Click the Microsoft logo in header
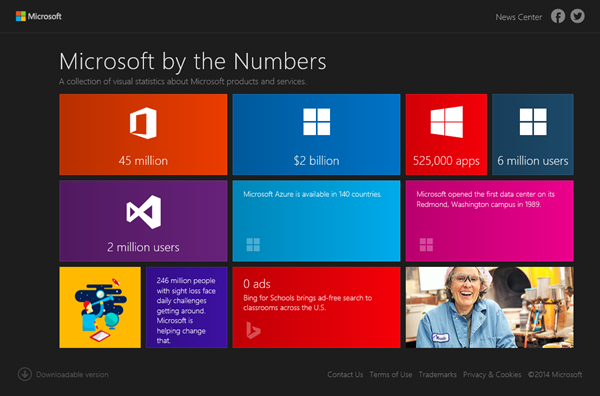This screenshot has width=600, height=396. tap(38, 16)
